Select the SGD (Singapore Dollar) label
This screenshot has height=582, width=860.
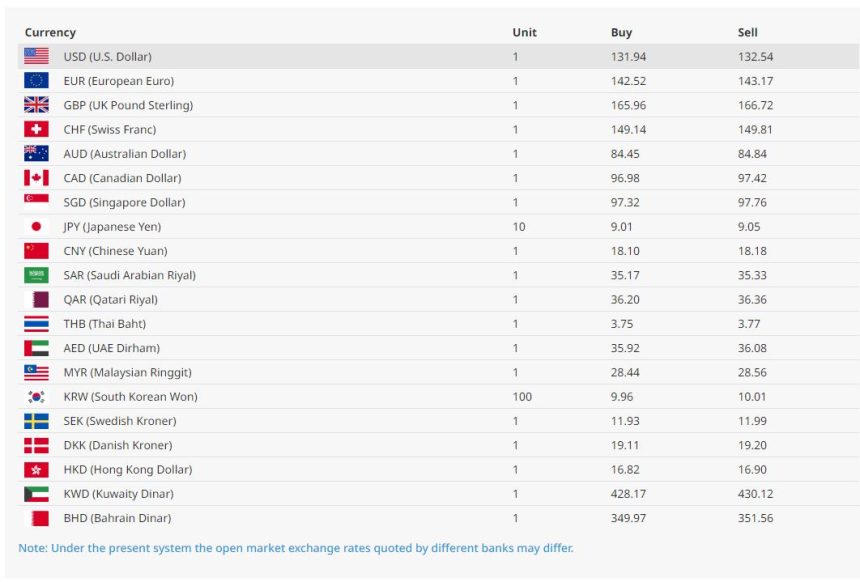tap(124, 203)
